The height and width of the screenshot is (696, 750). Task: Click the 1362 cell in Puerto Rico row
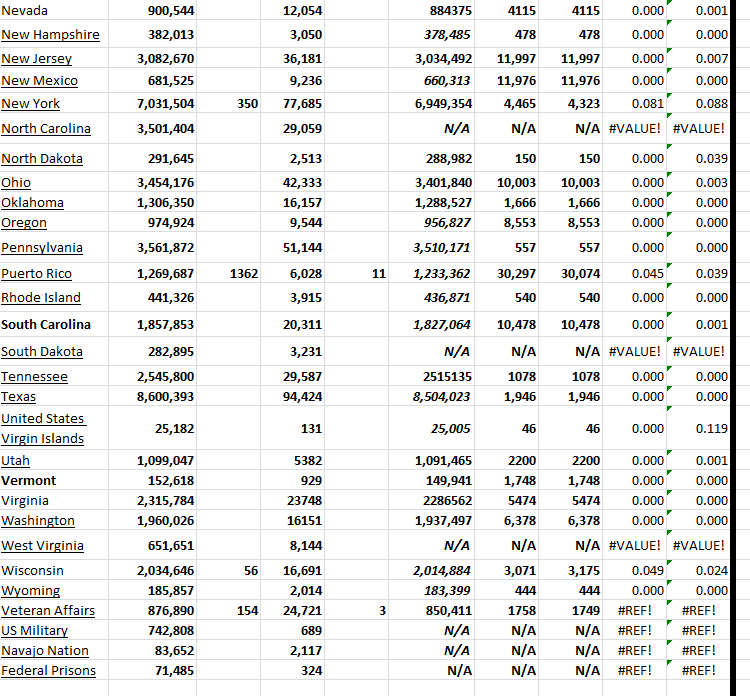pyautogui.click(x=243, y=274)
